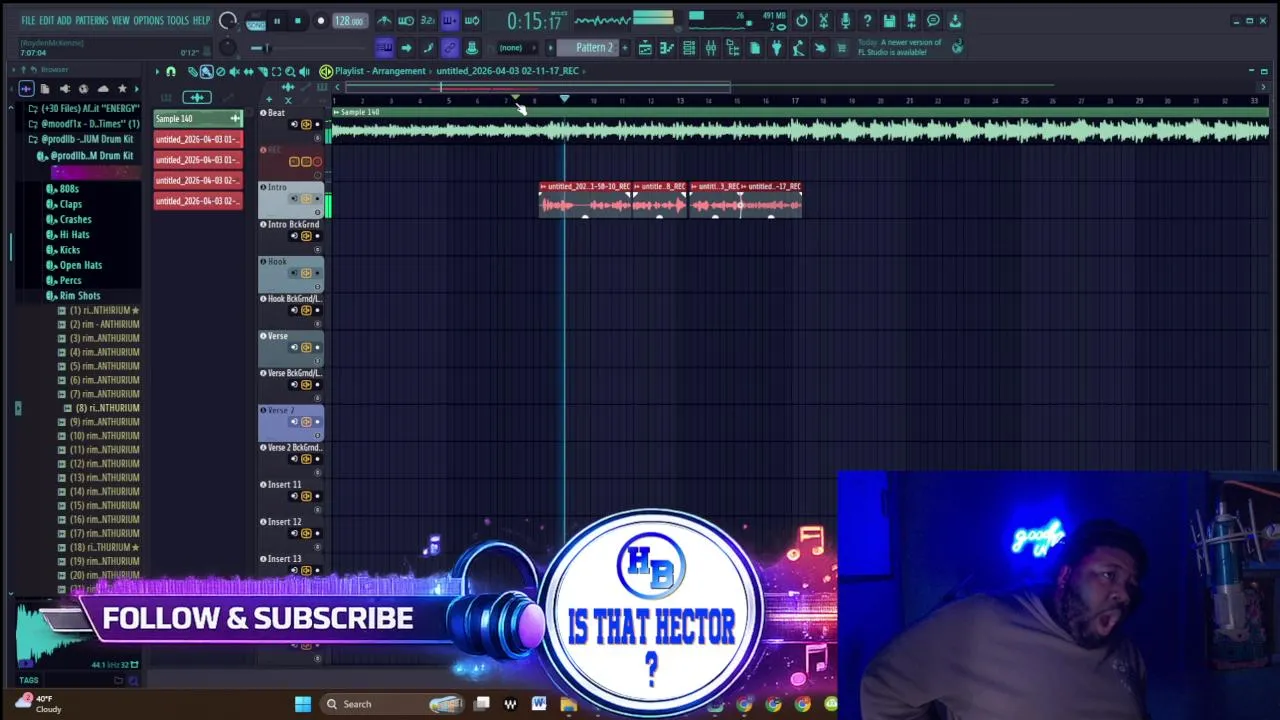
Task: Expand the Hi Hats folder in browser
Action: coord(74,234)
